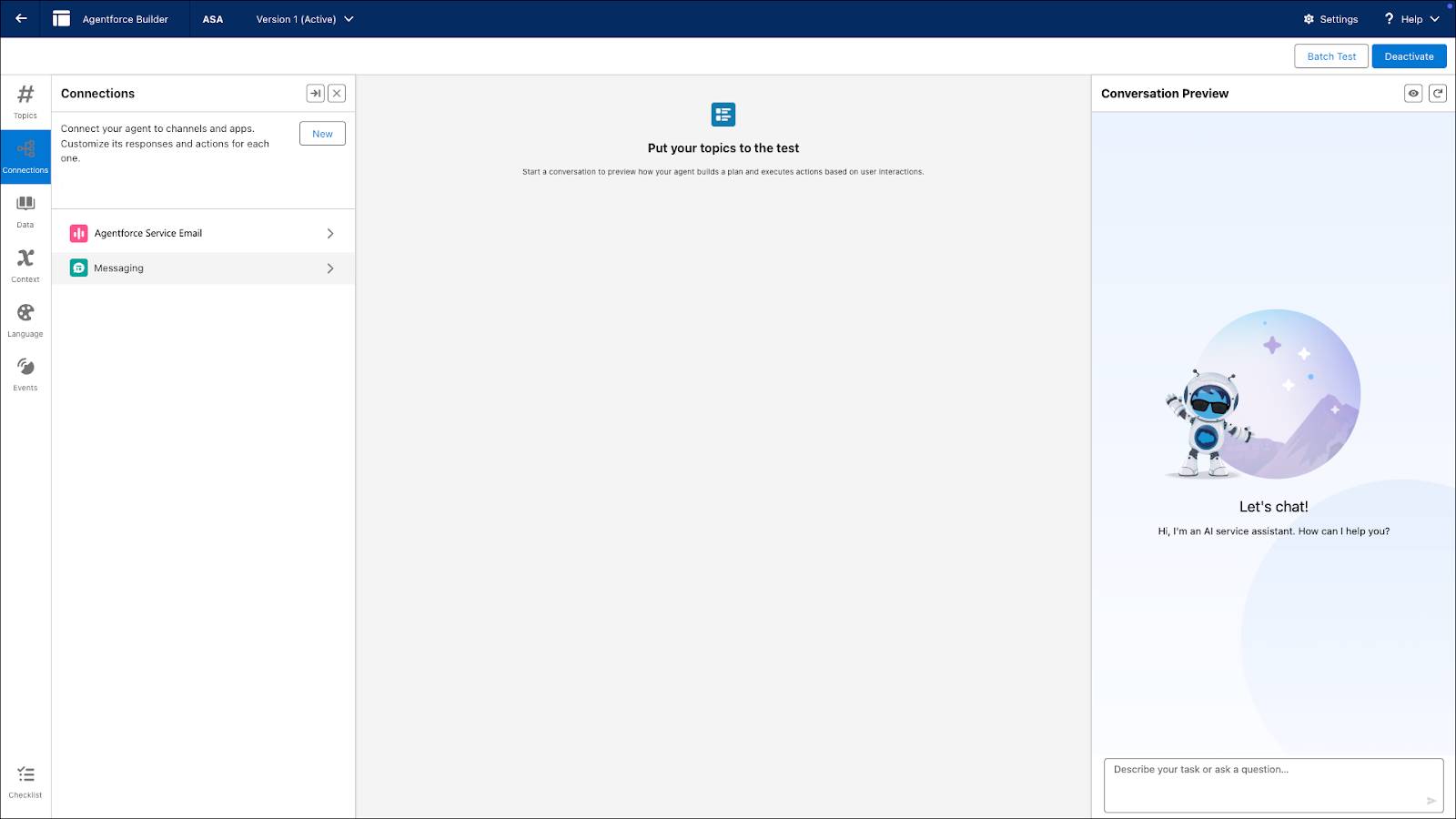
Task: Click the Batch Test button
Action: pos(1331,56)
